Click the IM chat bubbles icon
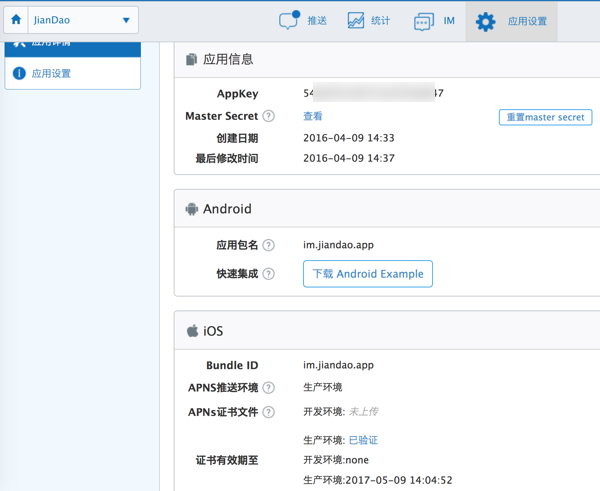Viewport: 600px width, 491px height. 424,21
